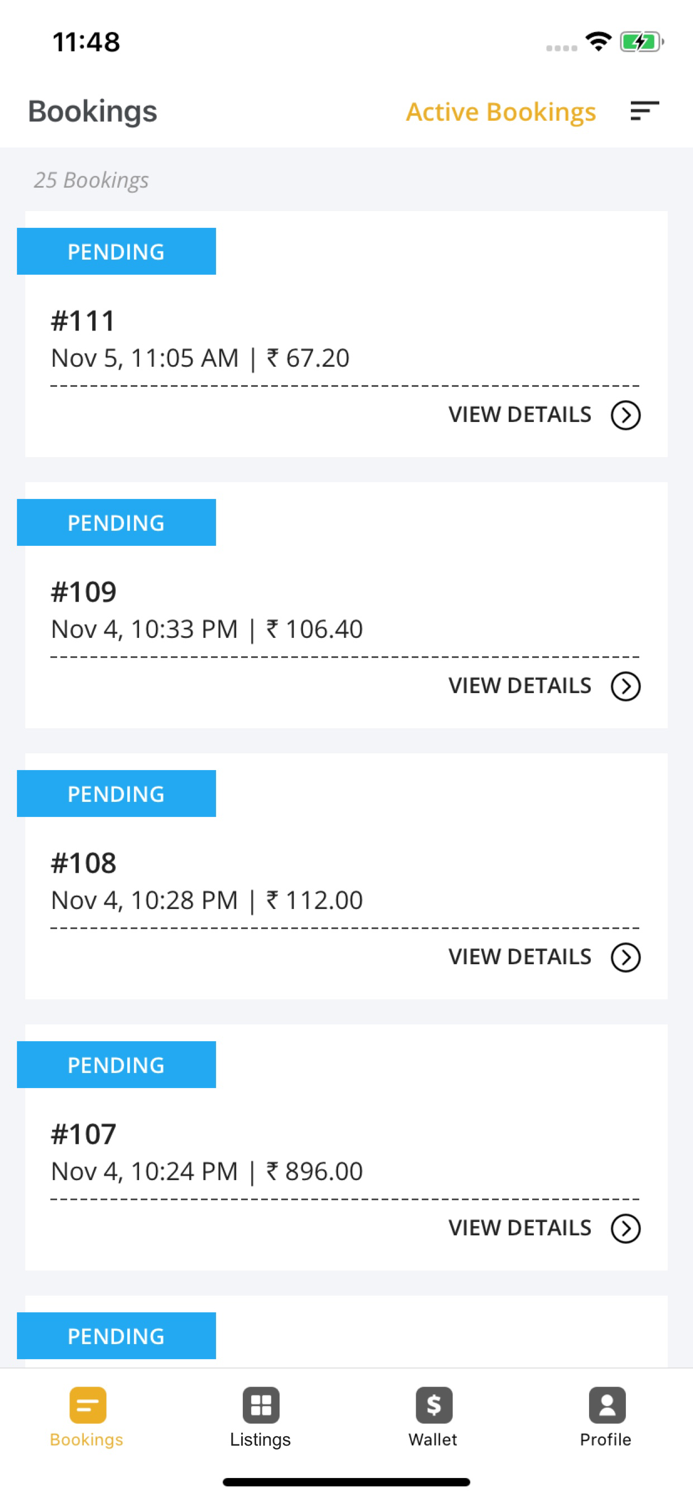Open VIEW DETAILS for booking #111

coord(519,415)
